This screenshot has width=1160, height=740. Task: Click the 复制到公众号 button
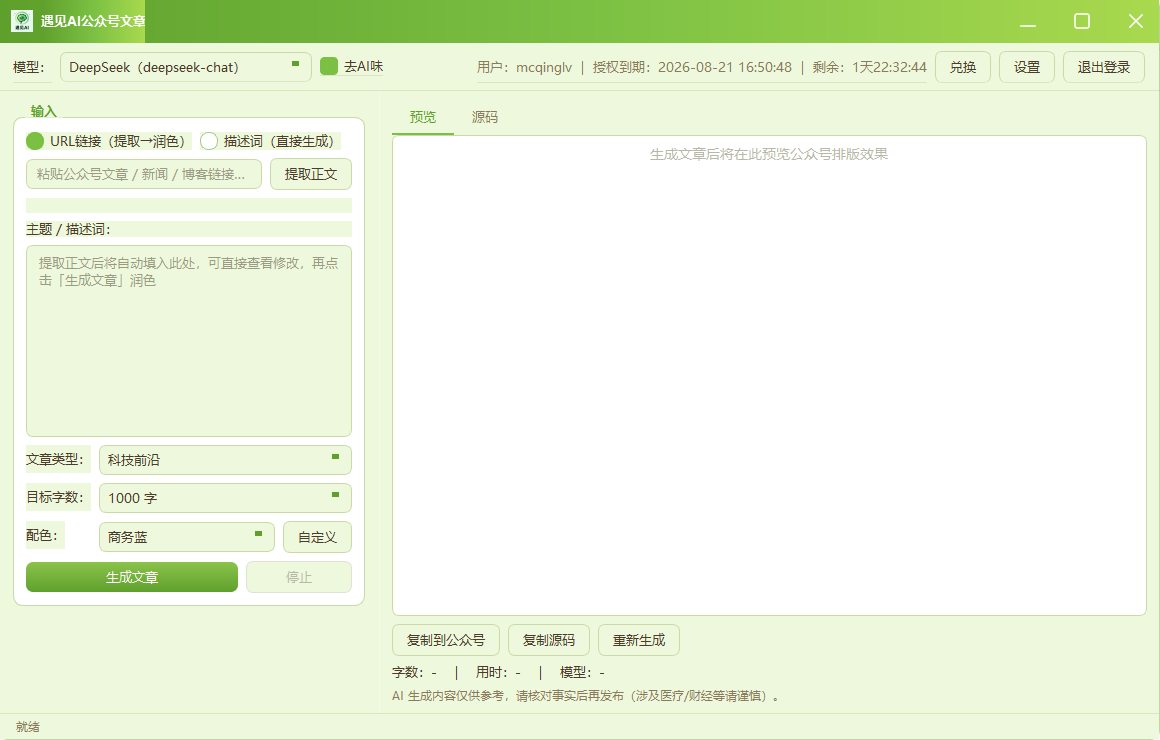point(446,640)
